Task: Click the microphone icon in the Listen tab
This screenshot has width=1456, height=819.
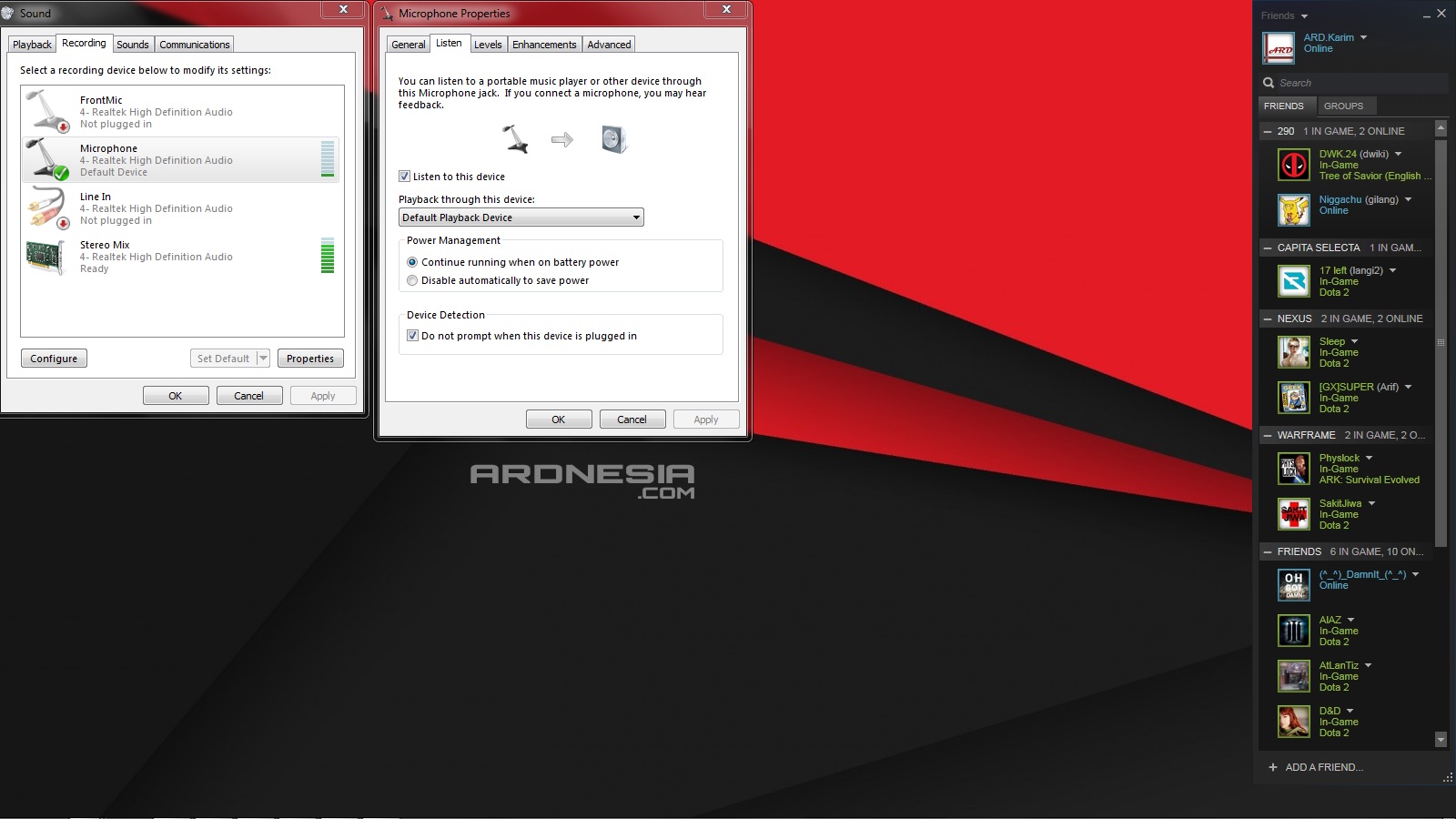Action: tap(515, 139)
